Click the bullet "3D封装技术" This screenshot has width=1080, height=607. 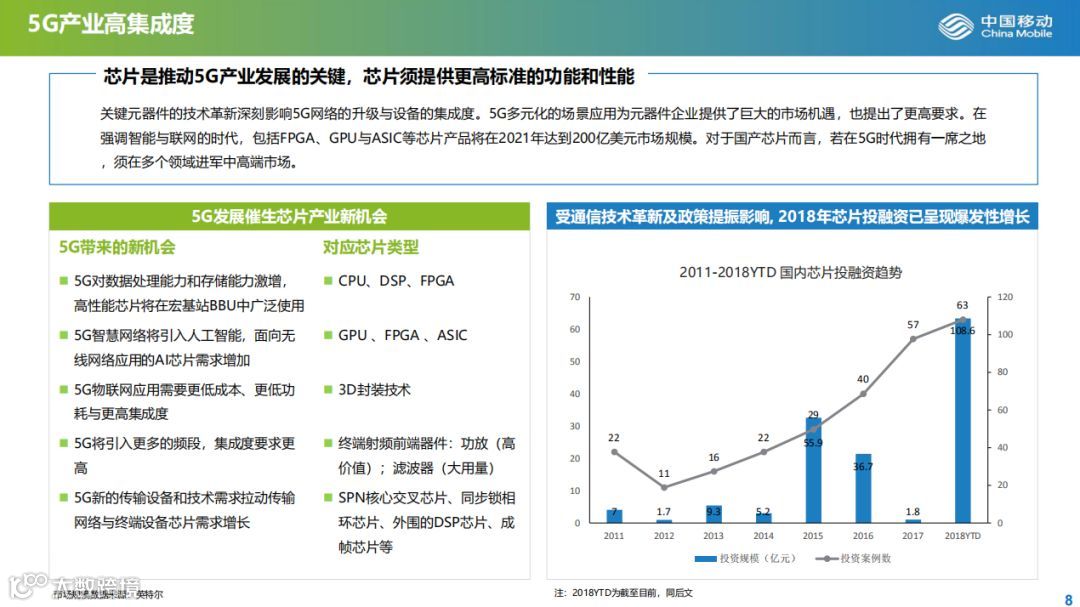374,390
